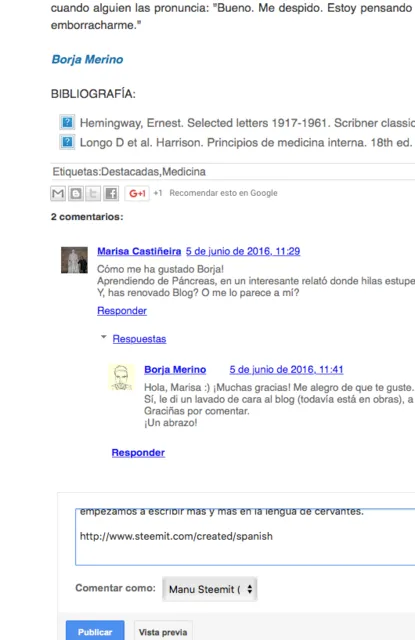This screenshot has height=640, width=415.
Task: Click the BlogThis share icon
Action: point(75,193)
